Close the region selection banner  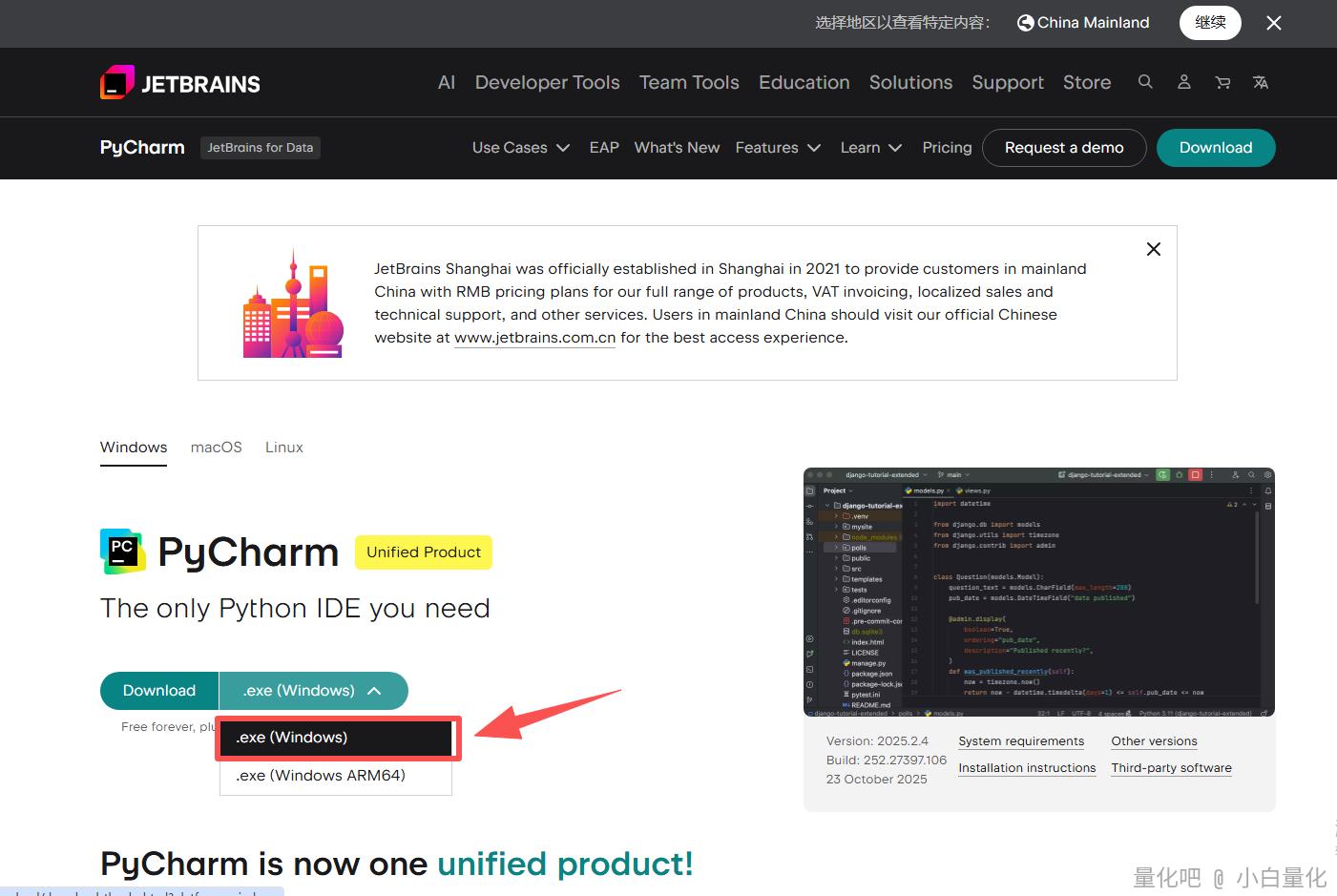[x=1273, y=23]
